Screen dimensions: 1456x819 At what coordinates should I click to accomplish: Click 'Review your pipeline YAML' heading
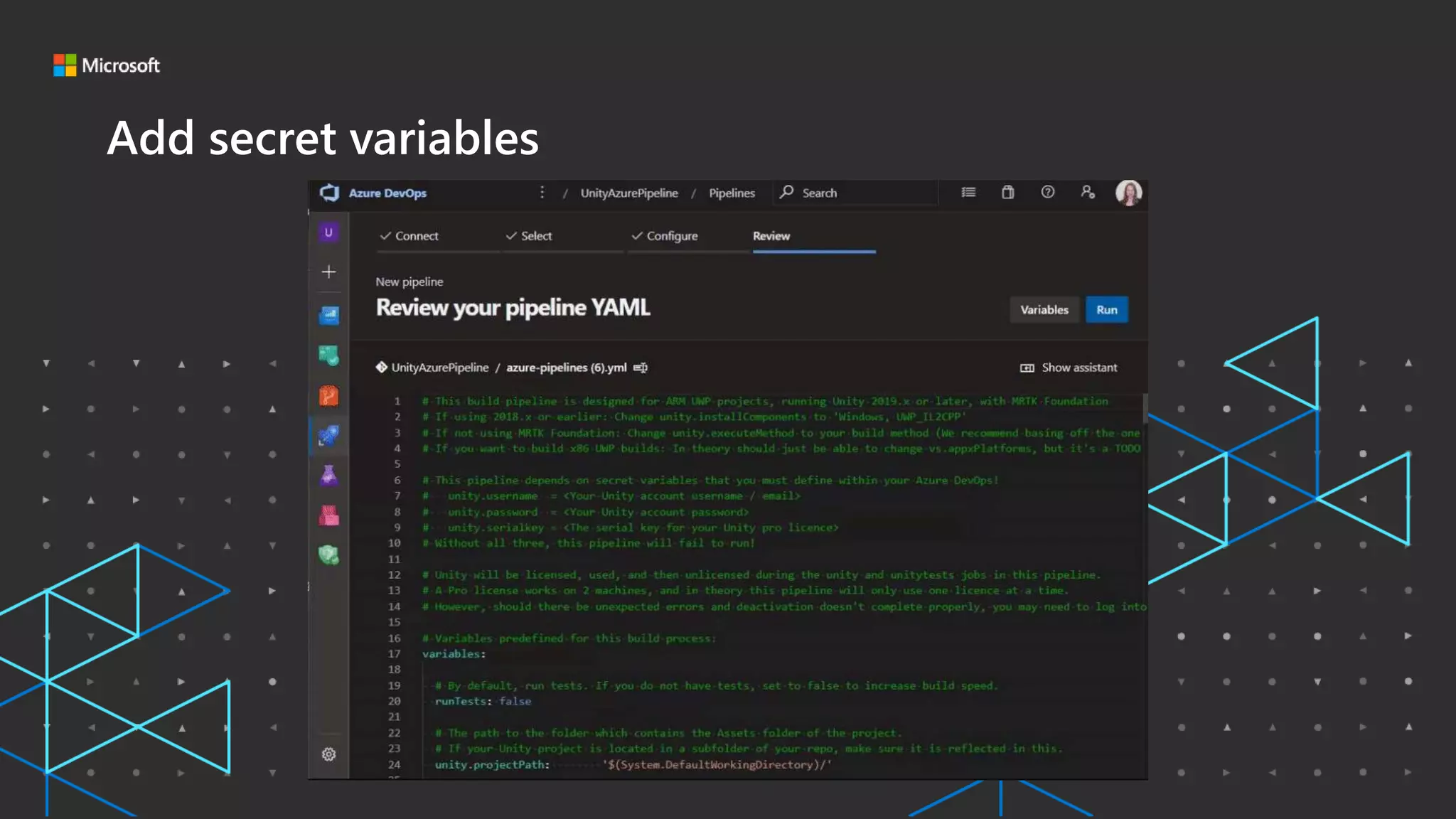[x=513, y=308]
